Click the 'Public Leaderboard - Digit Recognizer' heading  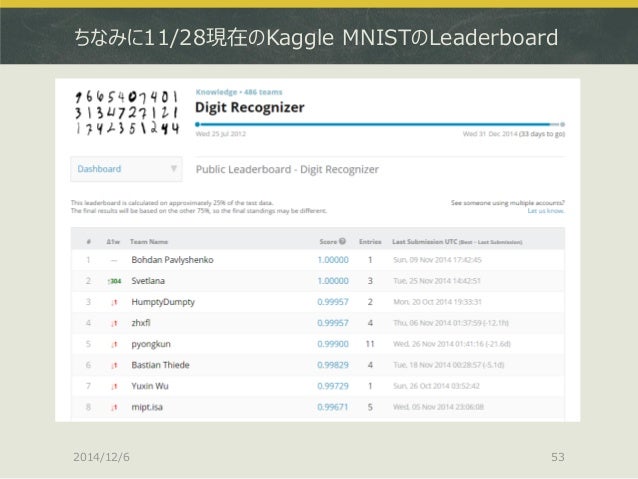tap(287, 169)
